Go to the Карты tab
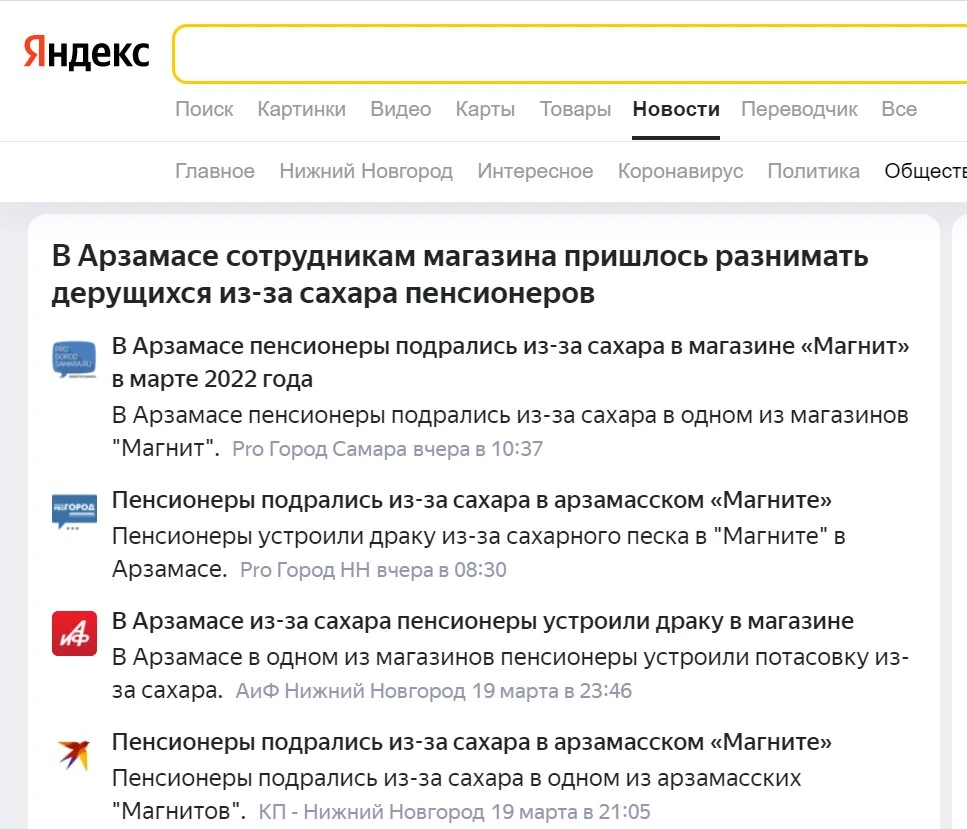 [485, 109]
